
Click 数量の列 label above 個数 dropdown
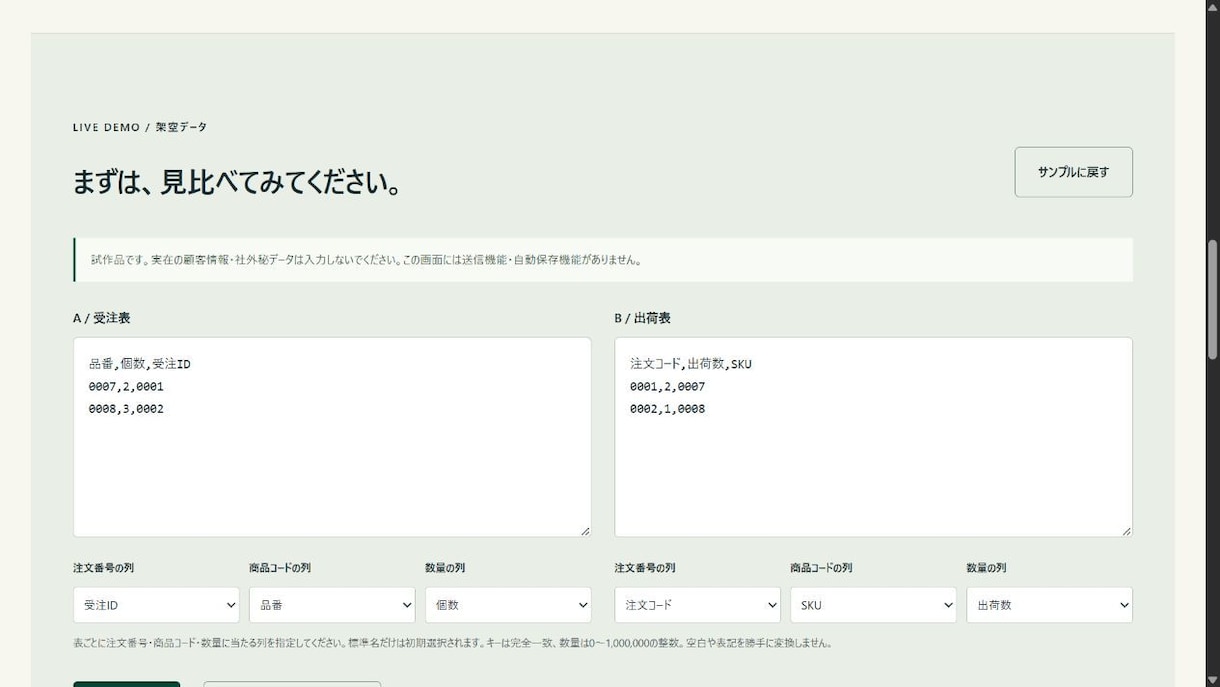(445, 568)
